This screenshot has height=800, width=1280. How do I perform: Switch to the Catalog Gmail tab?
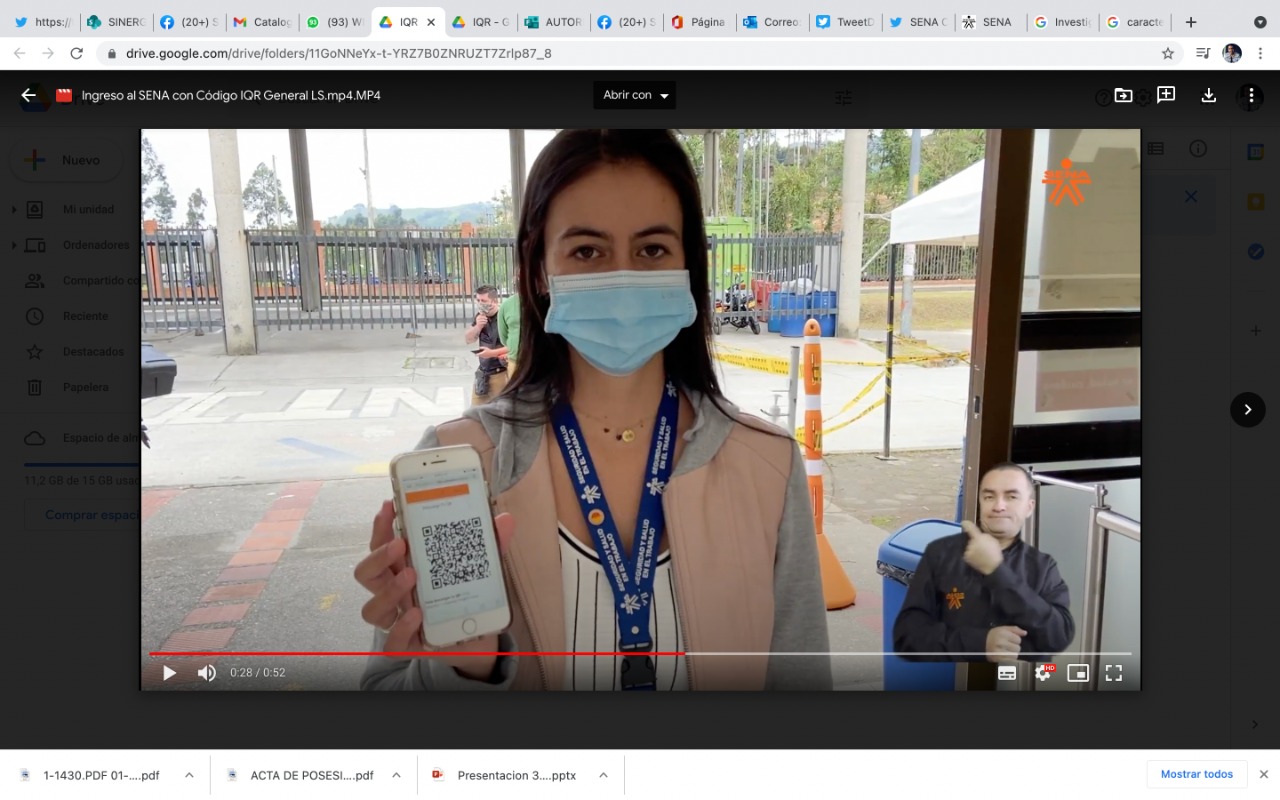(262, 22)
